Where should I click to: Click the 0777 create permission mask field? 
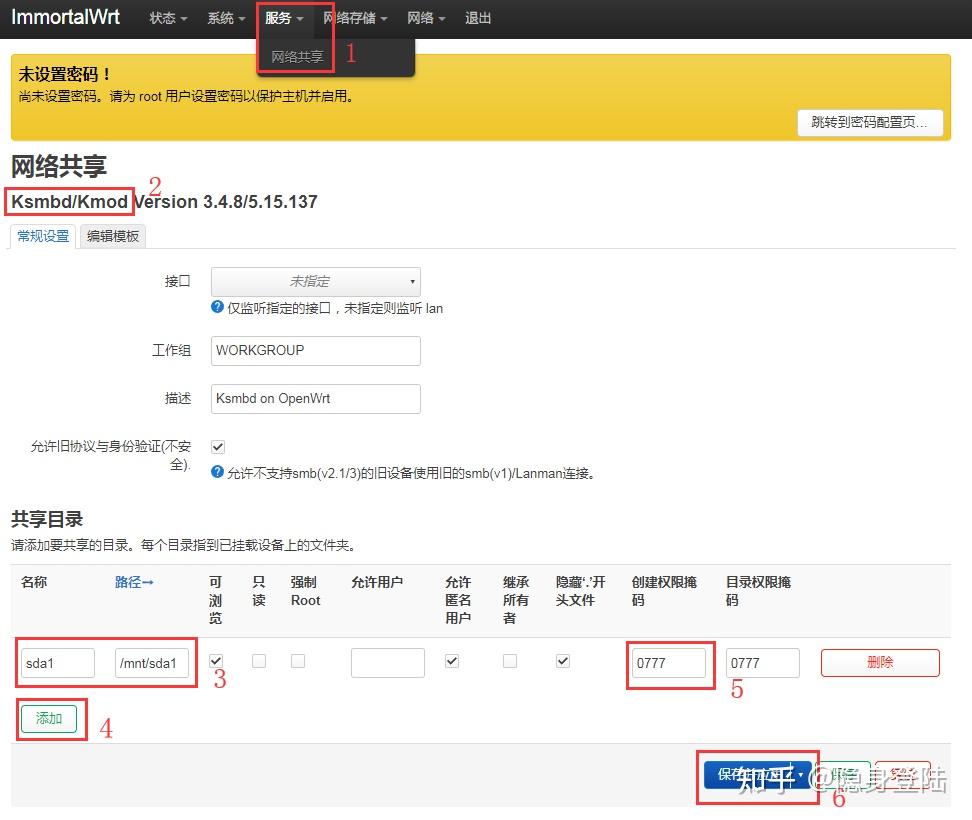(670, 662)
